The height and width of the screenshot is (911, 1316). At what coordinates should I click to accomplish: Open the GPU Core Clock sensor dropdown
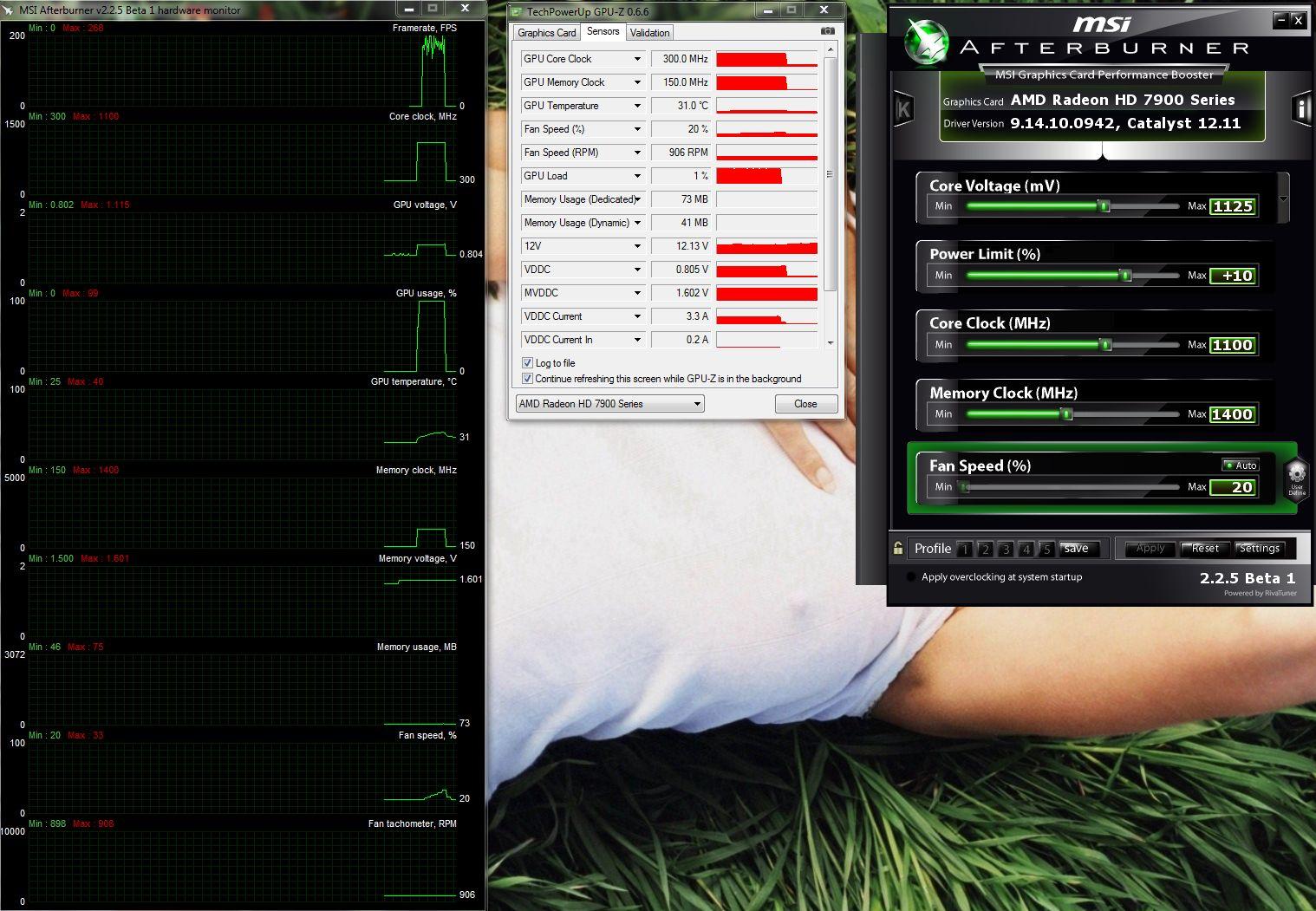[637, 59]
